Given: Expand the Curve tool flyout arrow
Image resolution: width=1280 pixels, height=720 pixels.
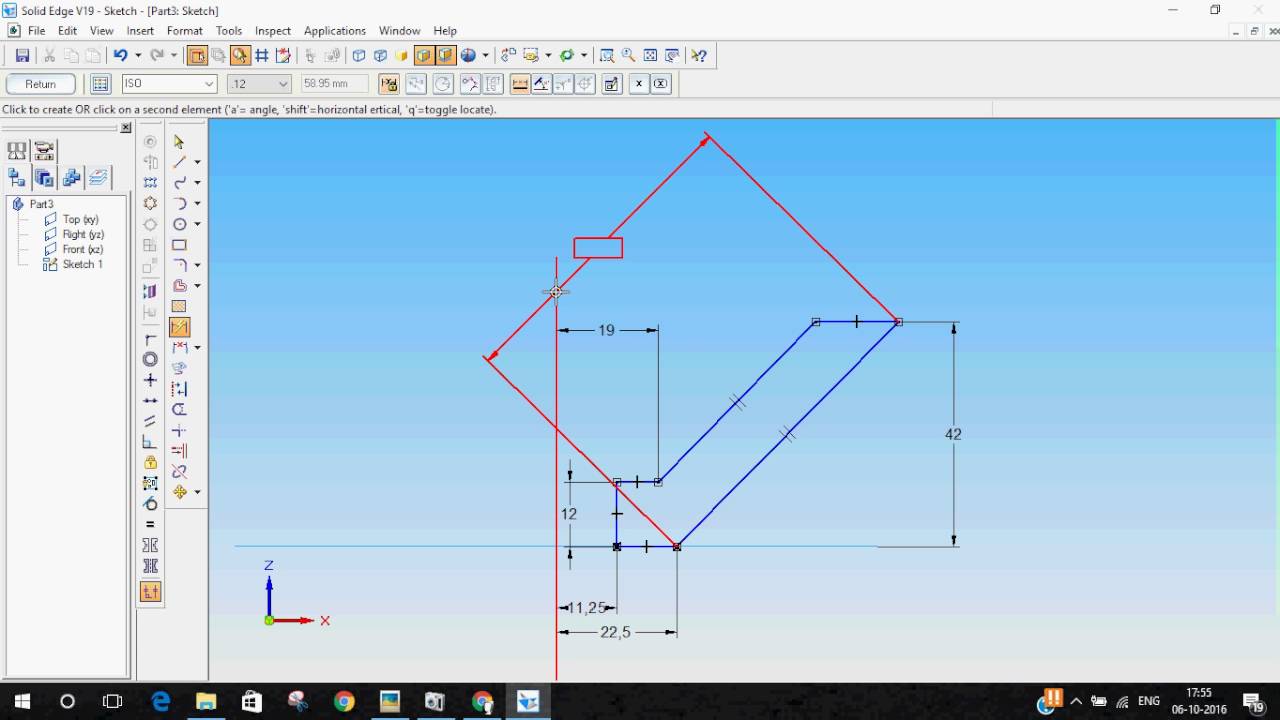Looking at the screenshot, I should pyautogui.click(x=197, y=183).
